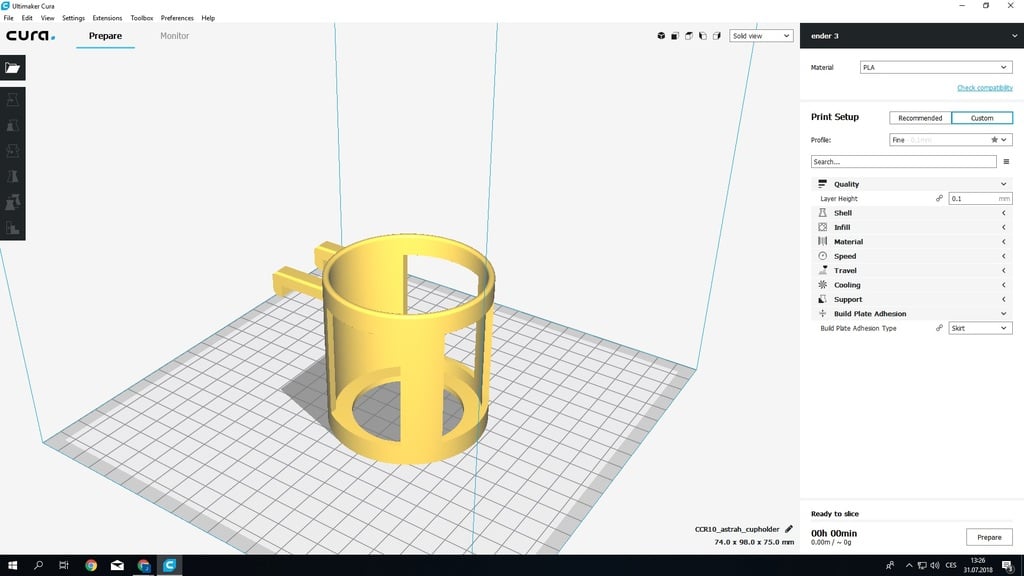The height and width of the screenshot is (576, 1024).
Task: Click the link icon beside Layer Height
Action: [939, 199]
